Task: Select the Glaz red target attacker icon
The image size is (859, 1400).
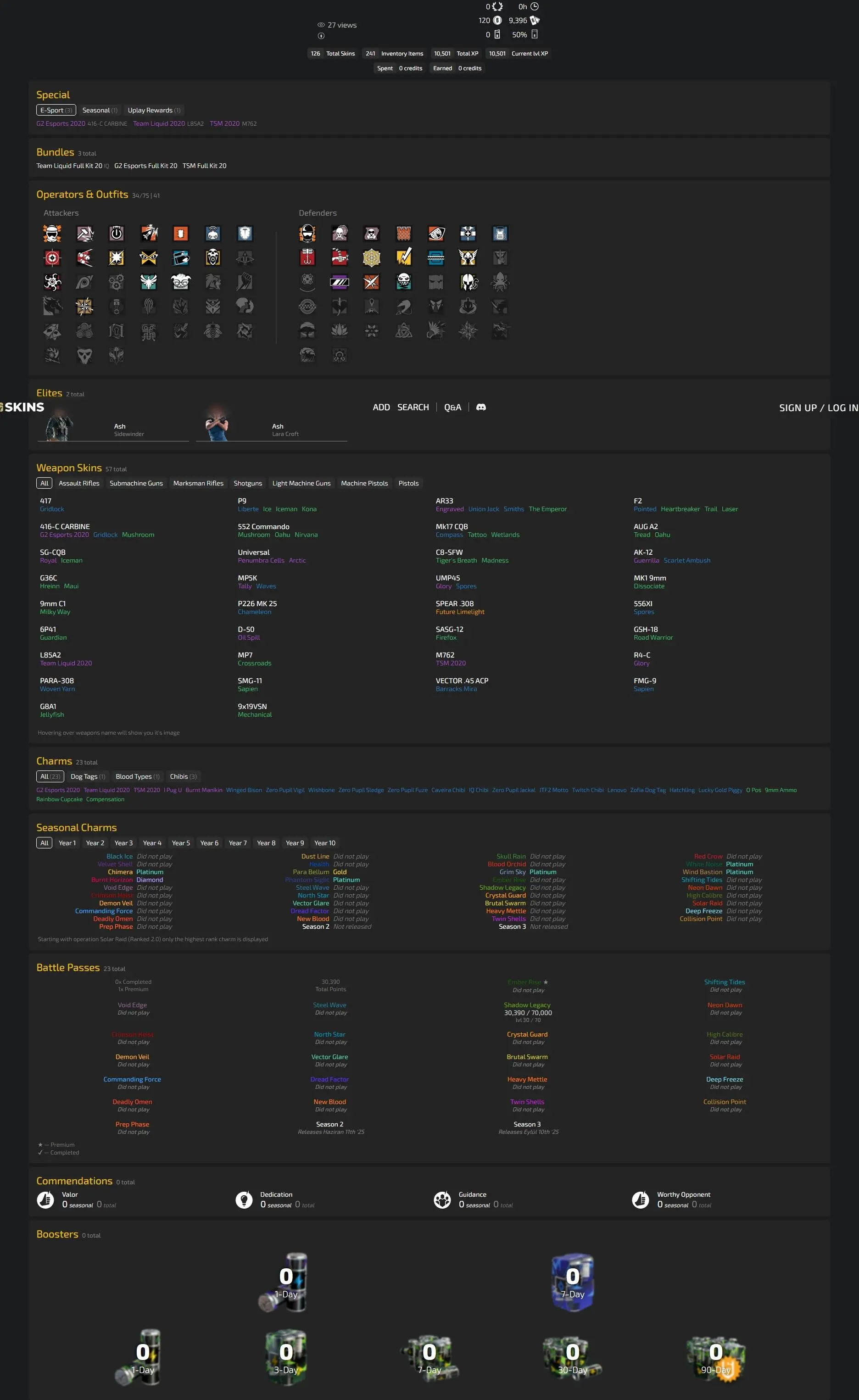Action: [x=52, y=258]
